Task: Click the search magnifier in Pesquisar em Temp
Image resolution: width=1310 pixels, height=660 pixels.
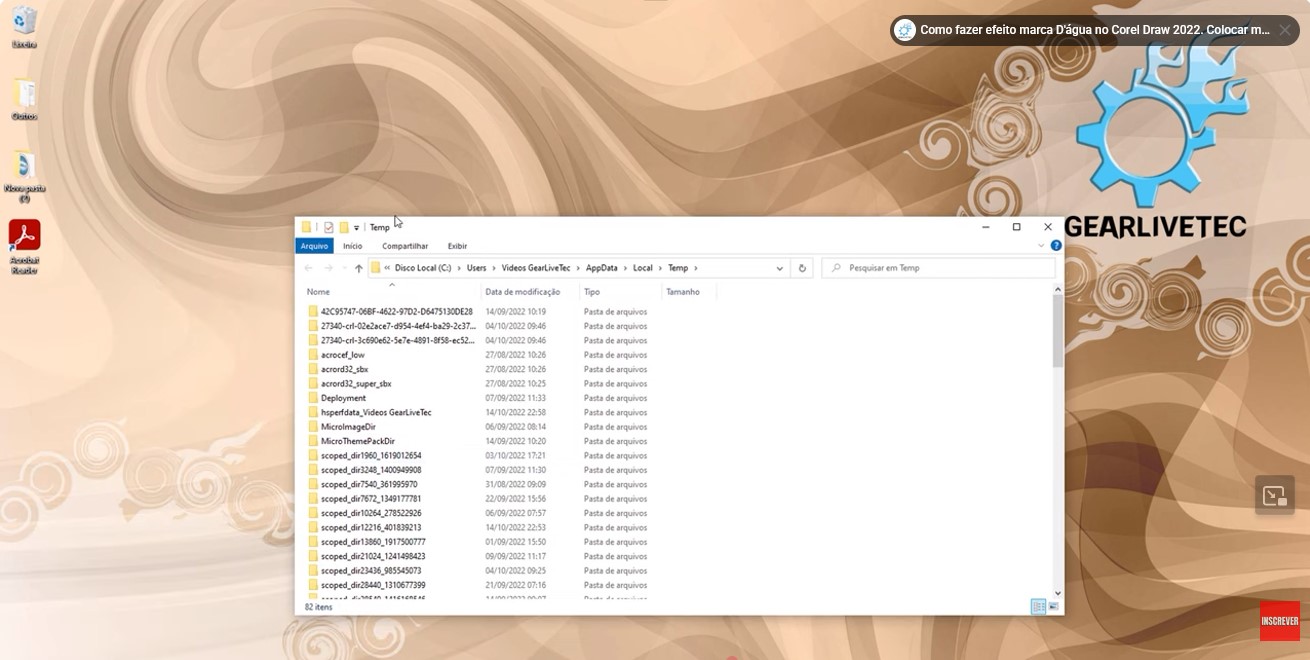Action: point(835,267)
